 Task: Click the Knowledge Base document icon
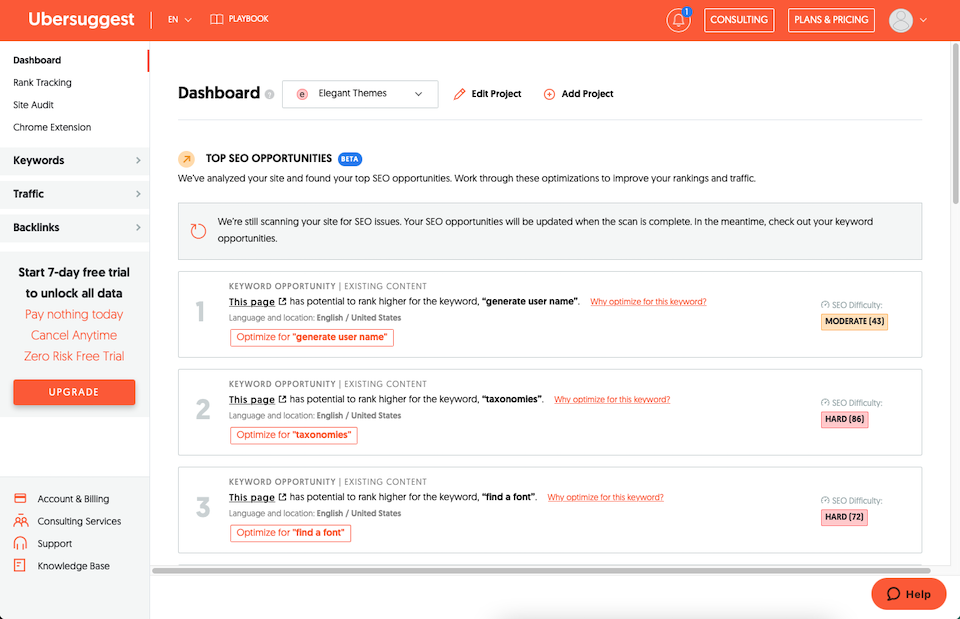pyautogui.click(x=20, y=566)
